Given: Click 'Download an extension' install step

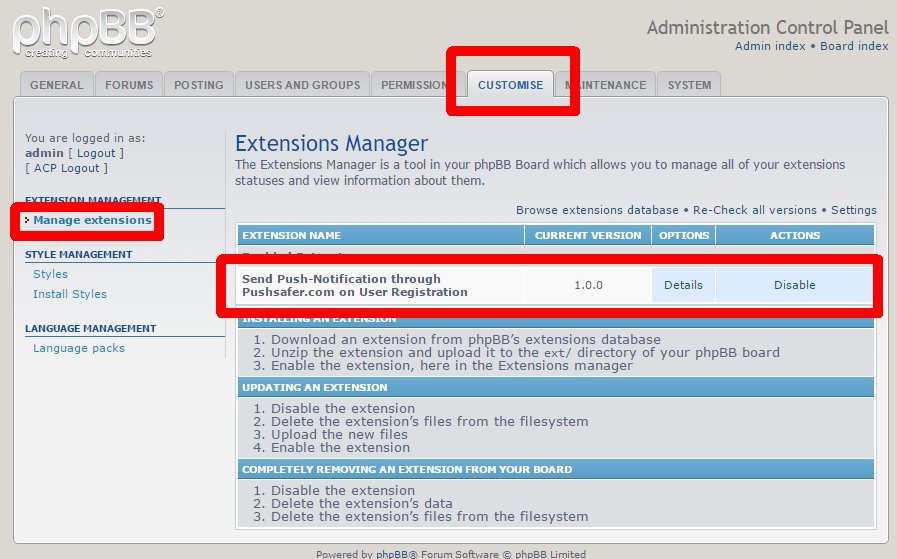Looking at the screenshot, I should point(466,339).
